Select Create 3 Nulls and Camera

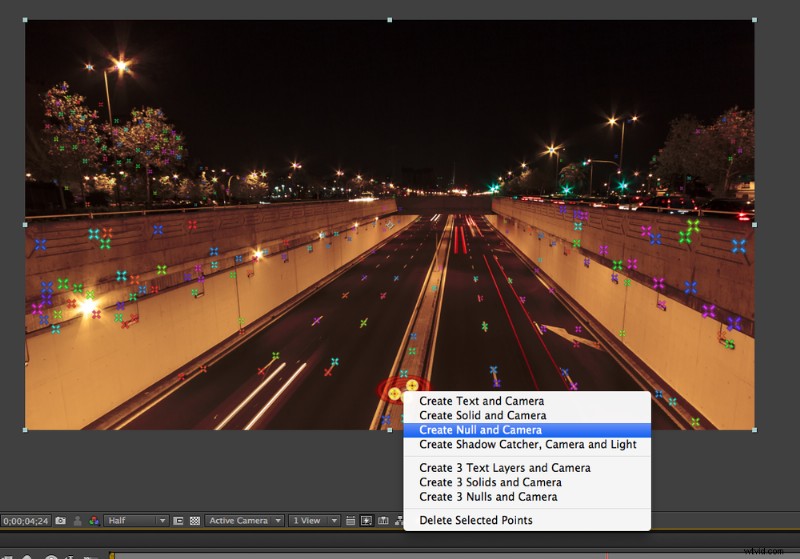pyautogui.click(x=488, y=496)
